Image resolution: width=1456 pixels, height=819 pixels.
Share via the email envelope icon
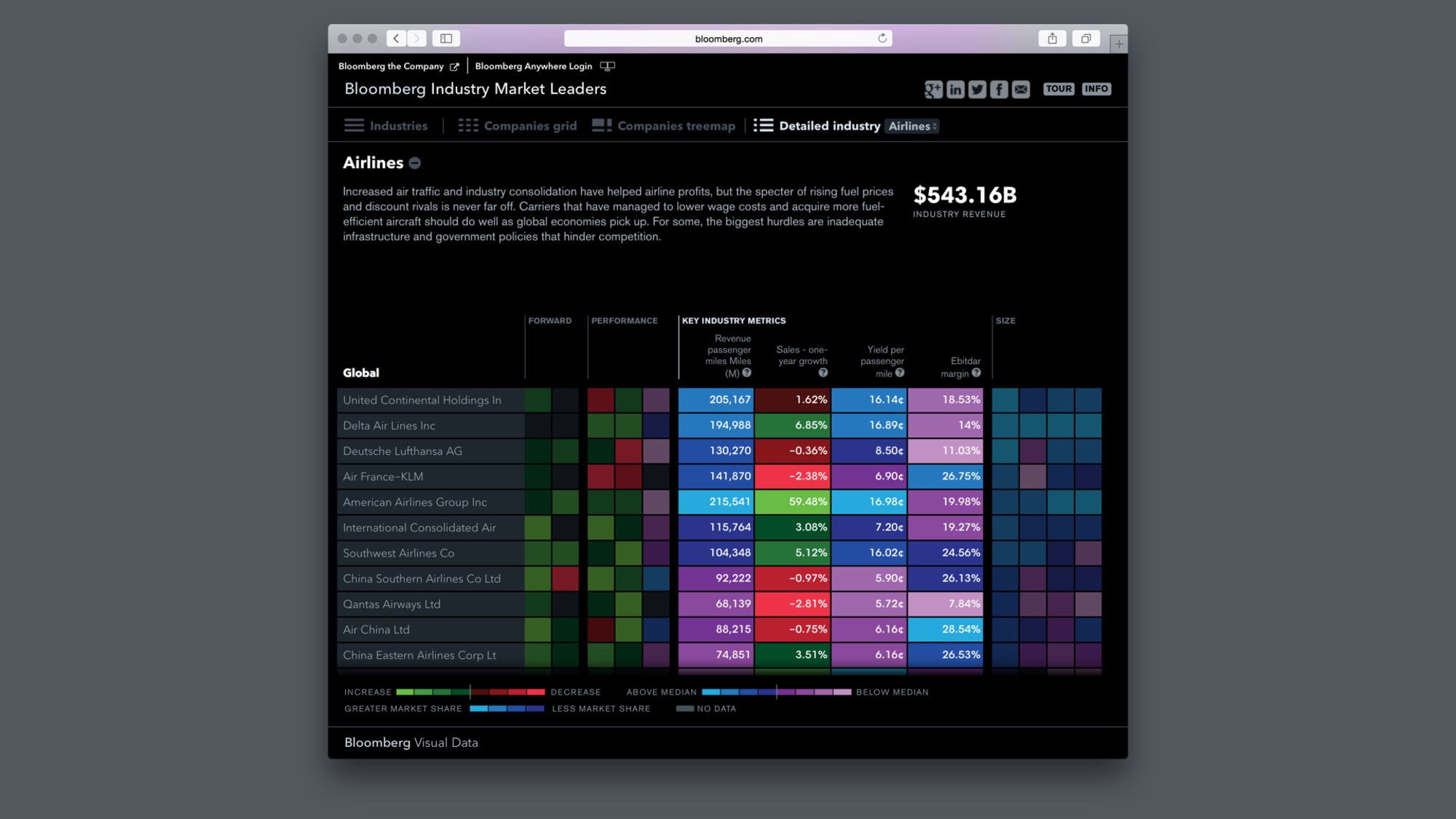click(x=1021, y=90)
